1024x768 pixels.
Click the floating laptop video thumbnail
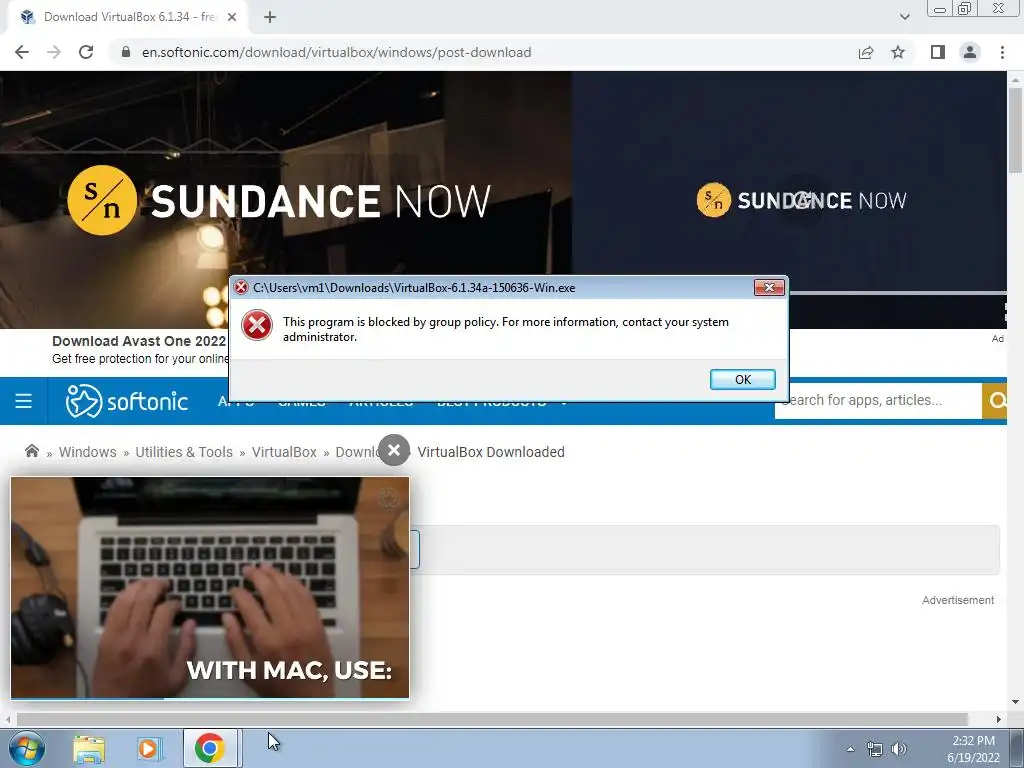(210, 588)
